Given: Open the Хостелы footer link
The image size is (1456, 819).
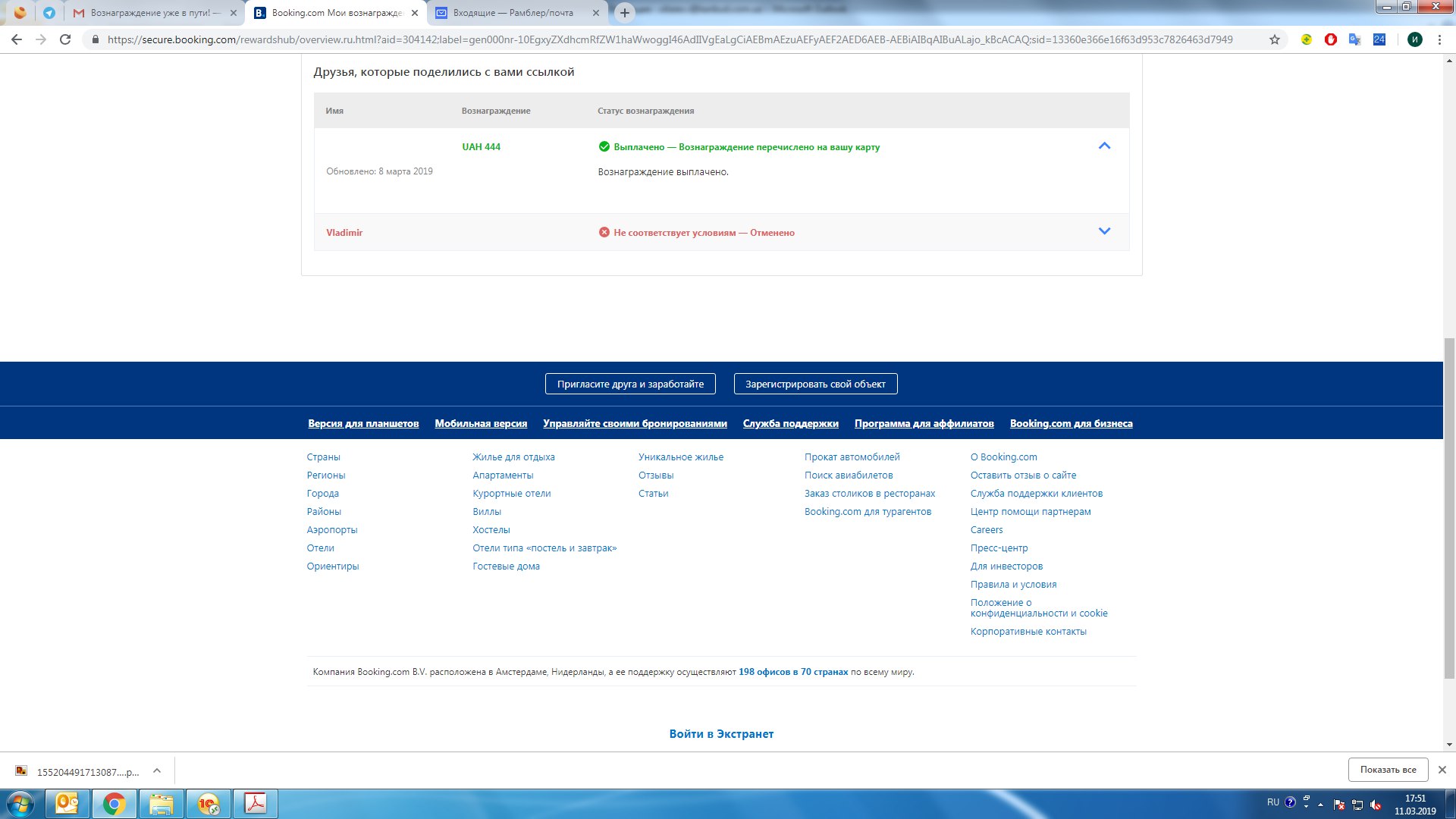Looking at the screenshot, I should [x=491, y=529].
